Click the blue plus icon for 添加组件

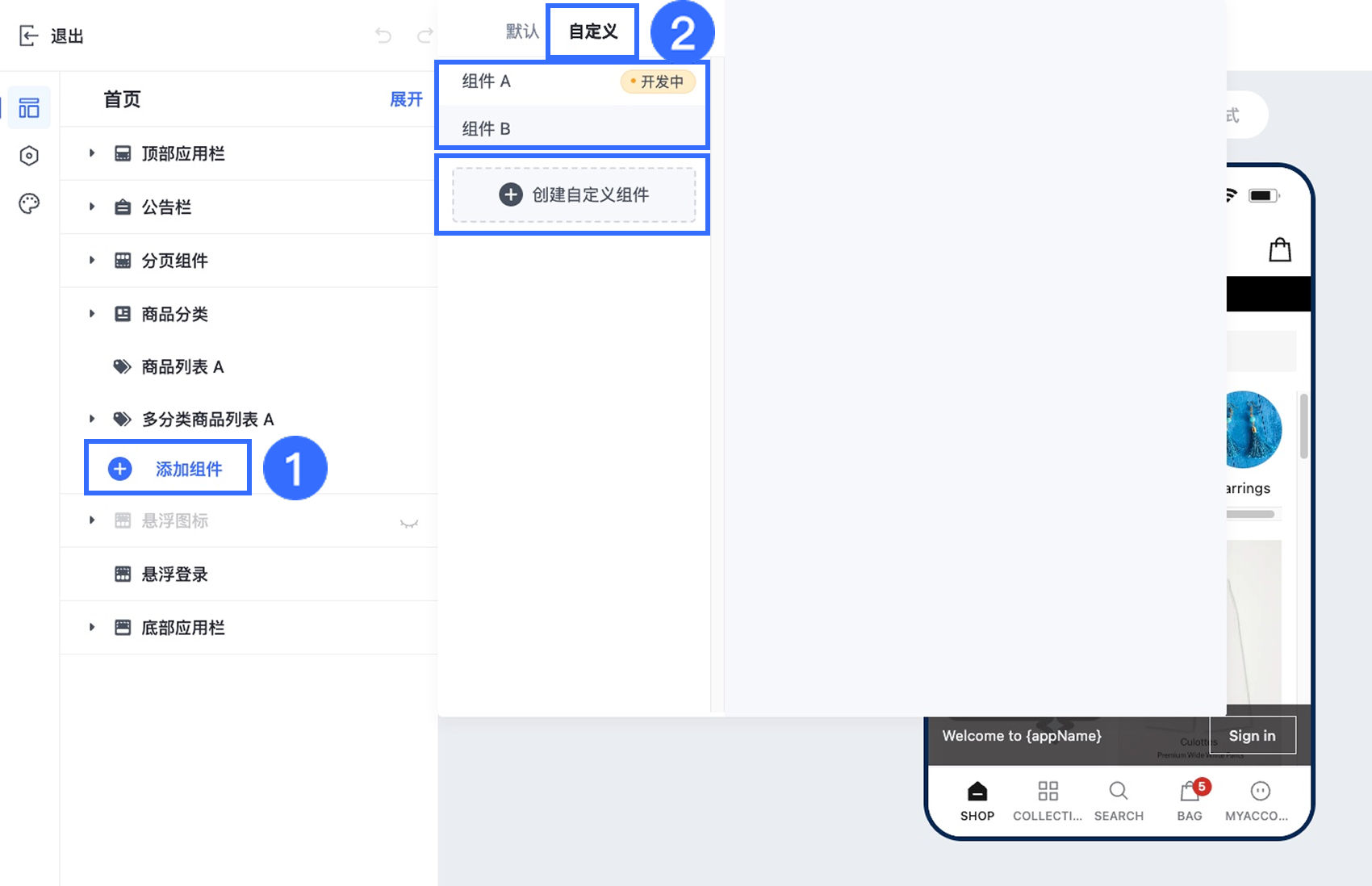tap(120, 469)
